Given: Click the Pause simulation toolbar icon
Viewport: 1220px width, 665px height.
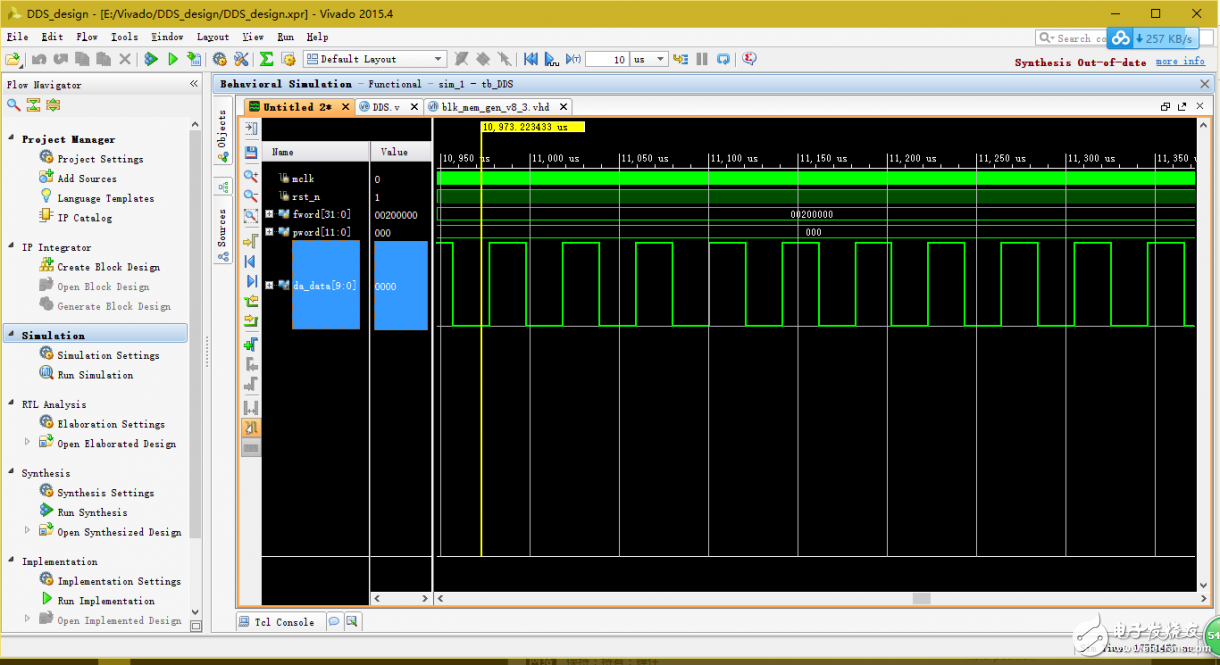Looking at the screenshot, I should click(x=701, y=59).
